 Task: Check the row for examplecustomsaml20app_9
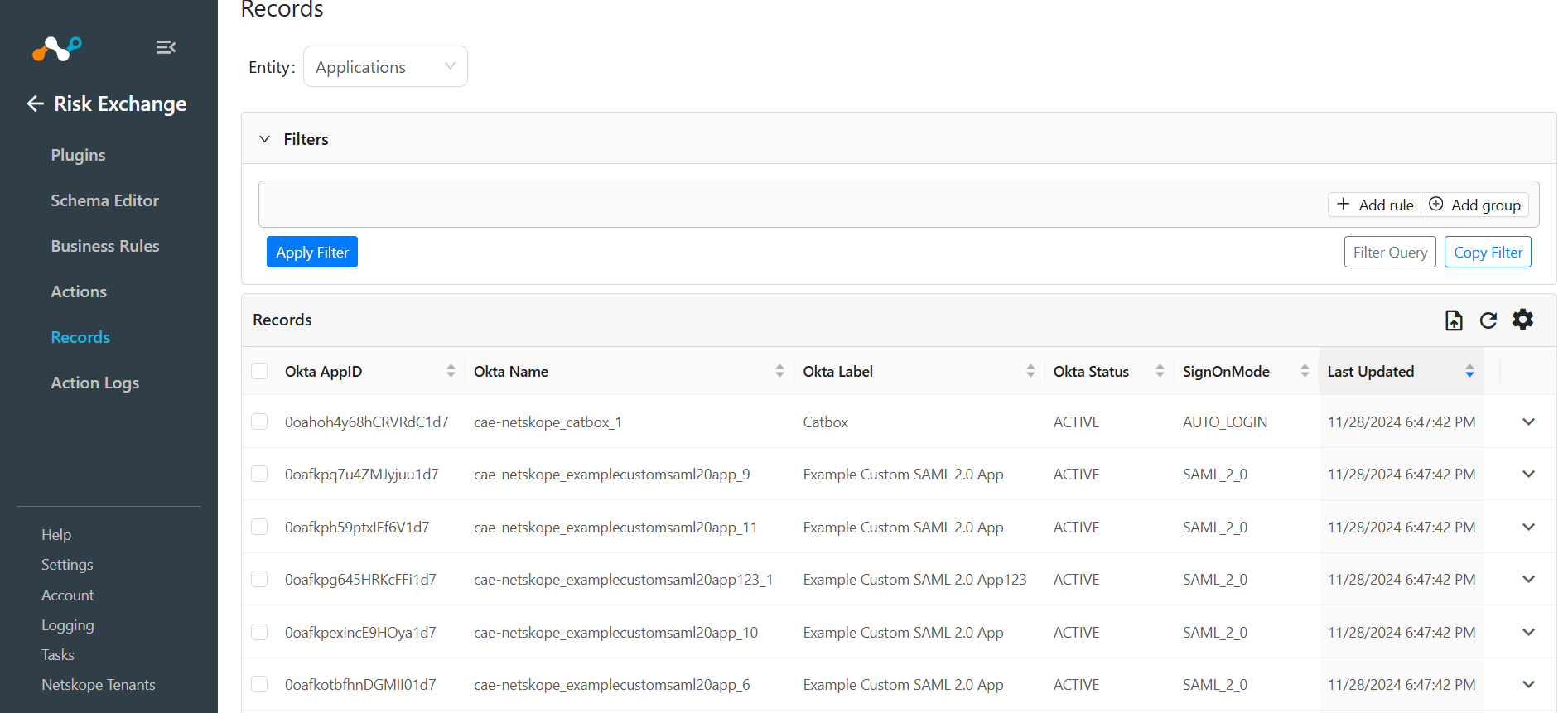click(259, 474)
